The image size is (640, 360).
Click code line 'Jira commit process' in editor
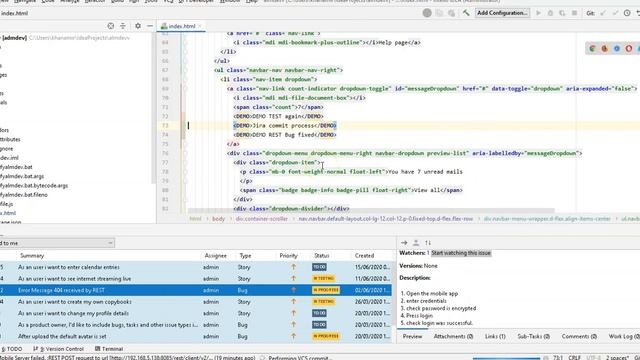coord(285,126)
